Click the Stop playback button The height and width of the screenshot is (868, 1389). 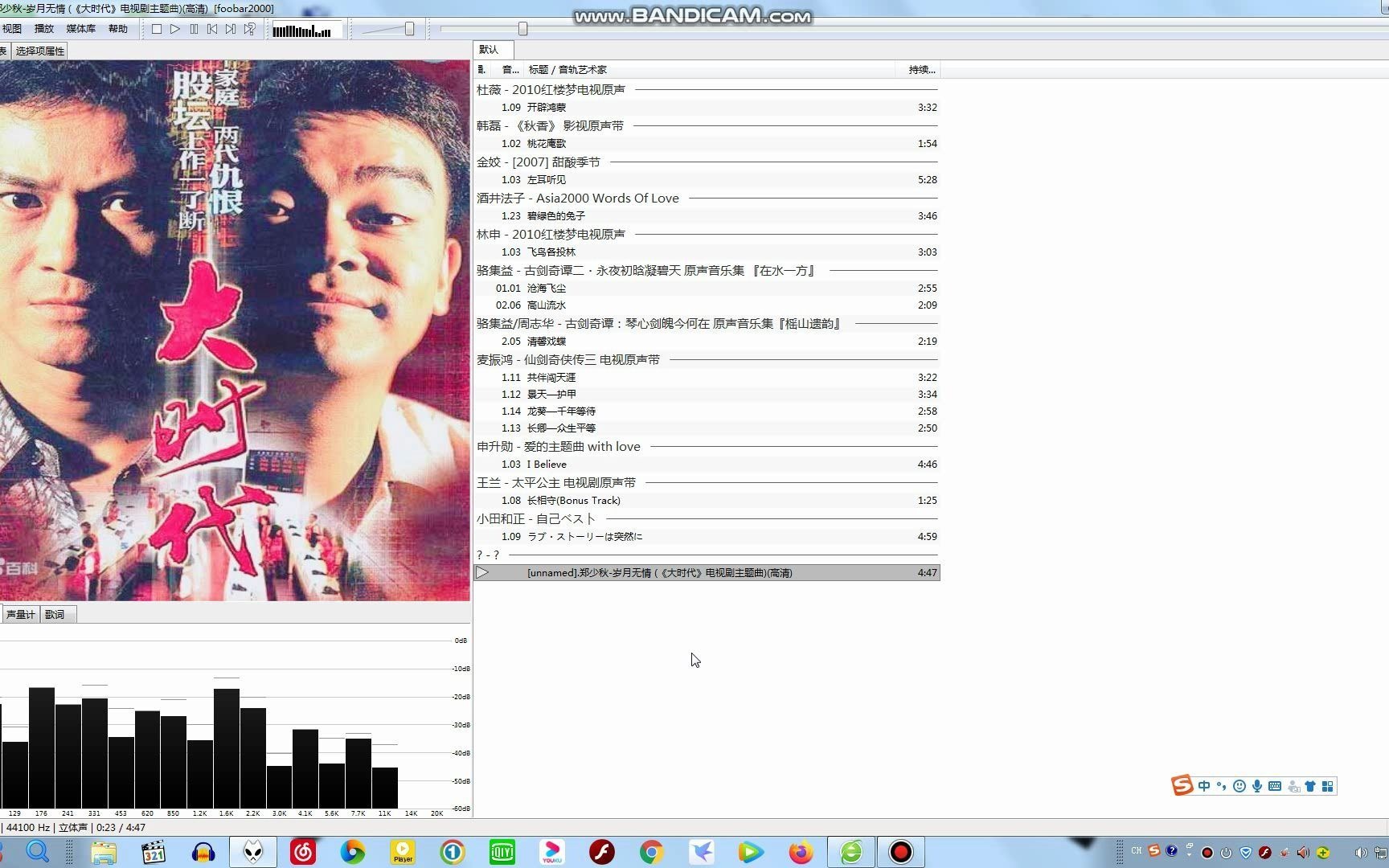(157, 29)
